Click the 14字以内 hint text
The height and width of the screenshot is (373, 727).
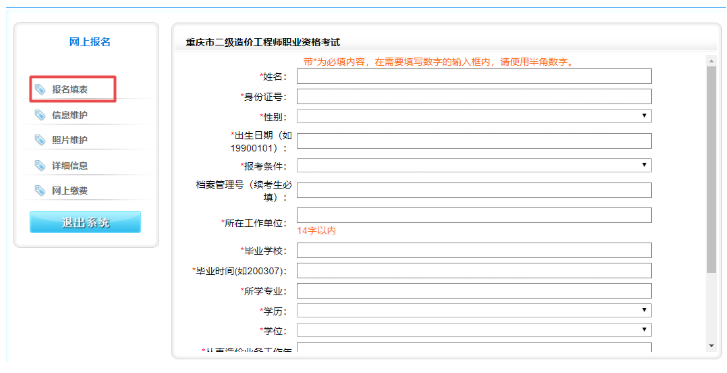(x=316, y=231)
